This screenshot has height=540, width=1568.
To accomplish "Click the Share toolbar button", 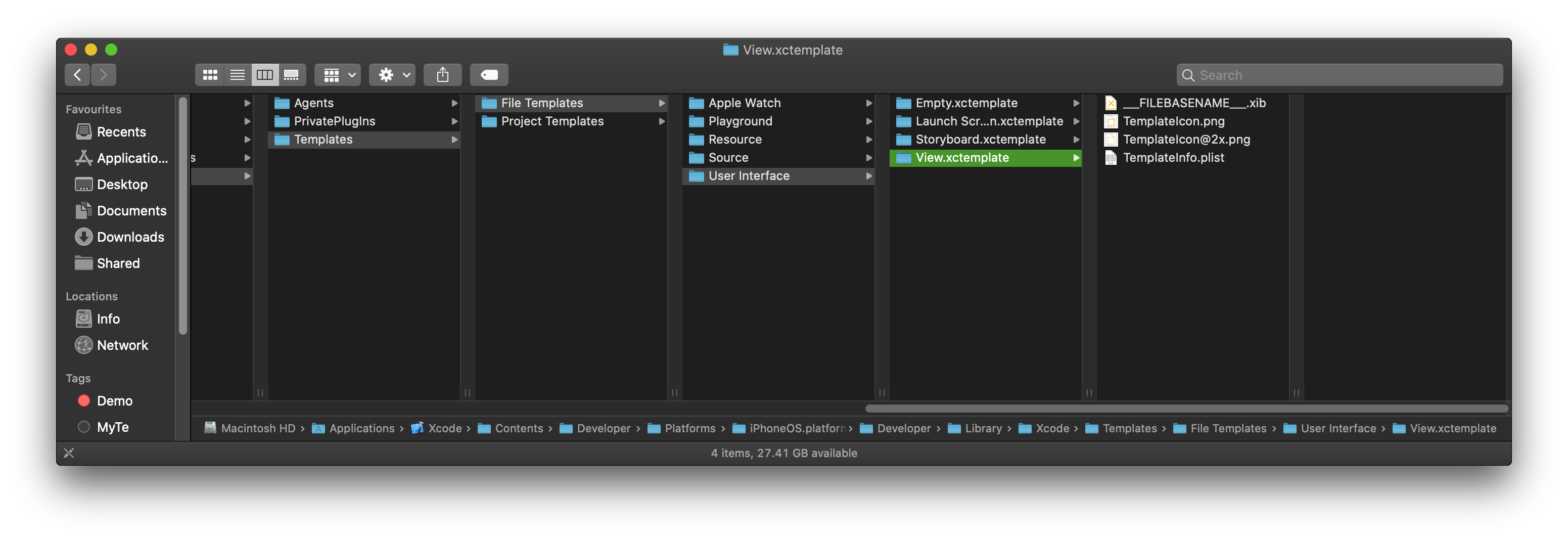I will click(442, 75).
